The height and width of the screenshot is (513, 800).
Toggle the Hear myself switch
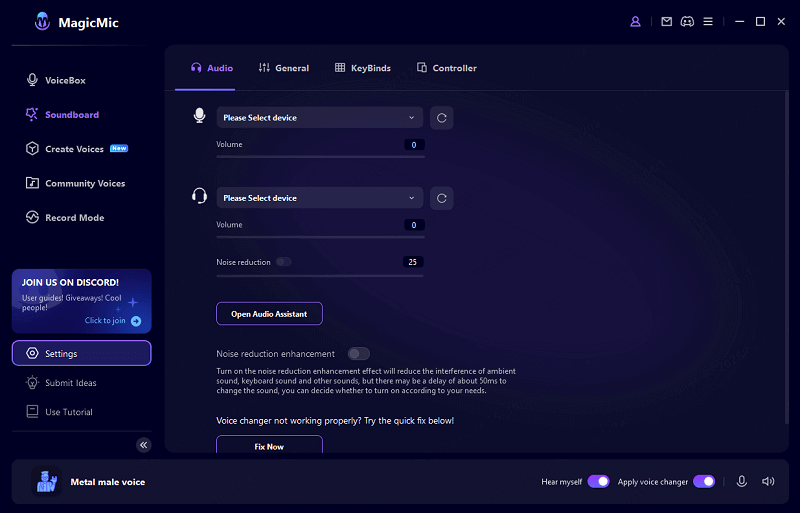598,481
